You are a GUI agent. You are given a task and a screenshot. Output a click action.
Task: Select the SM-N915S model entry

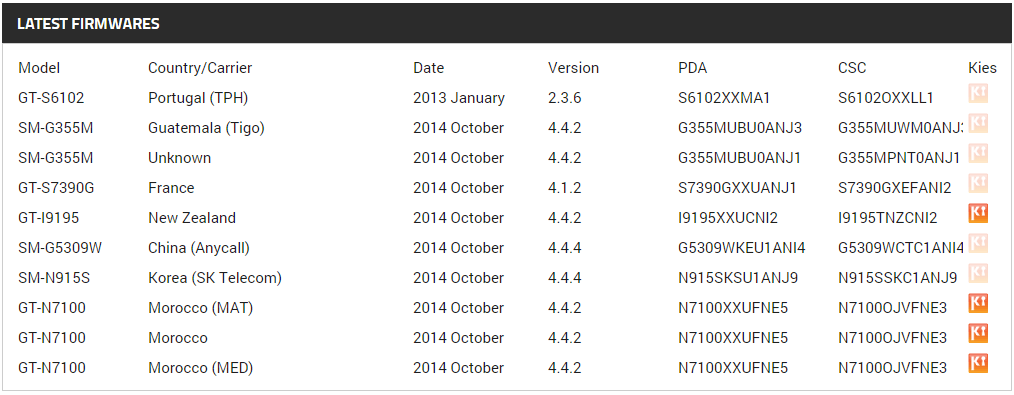click(54, 278)
